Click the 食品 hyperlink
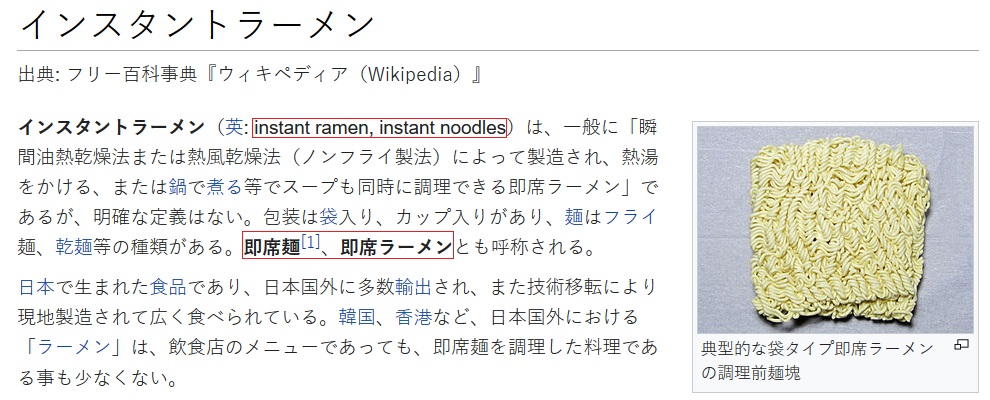This screenshot has height=400, width=990. point(168,288)
